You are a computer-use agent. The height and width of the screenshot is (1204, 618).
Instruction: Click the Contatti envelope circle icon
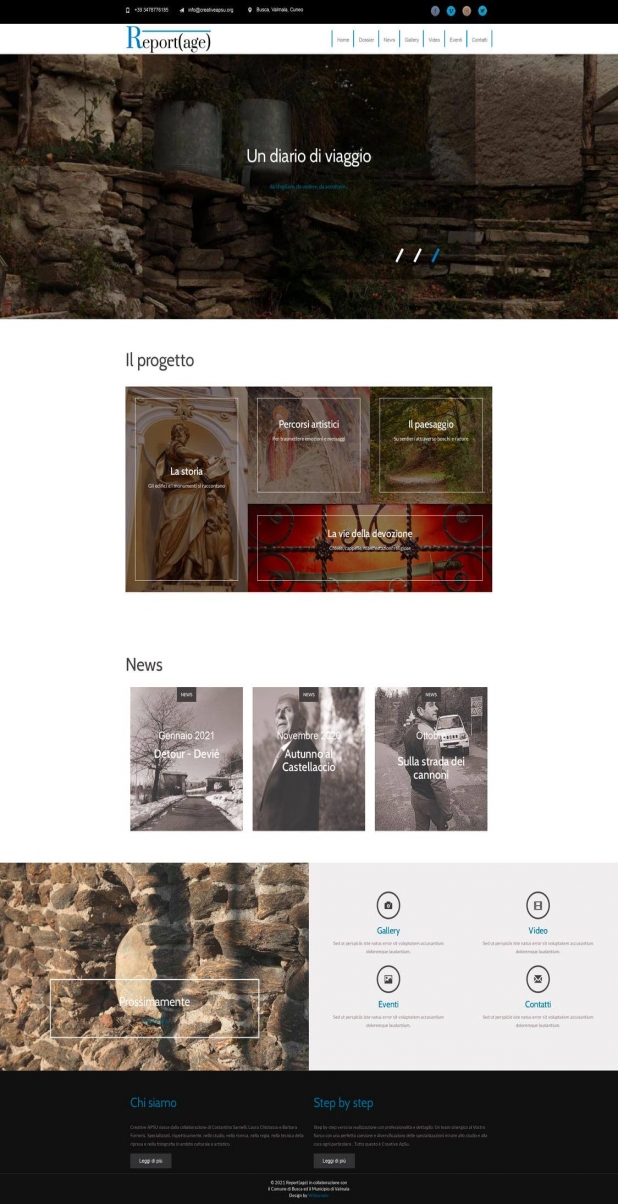(x=538, y=978)
